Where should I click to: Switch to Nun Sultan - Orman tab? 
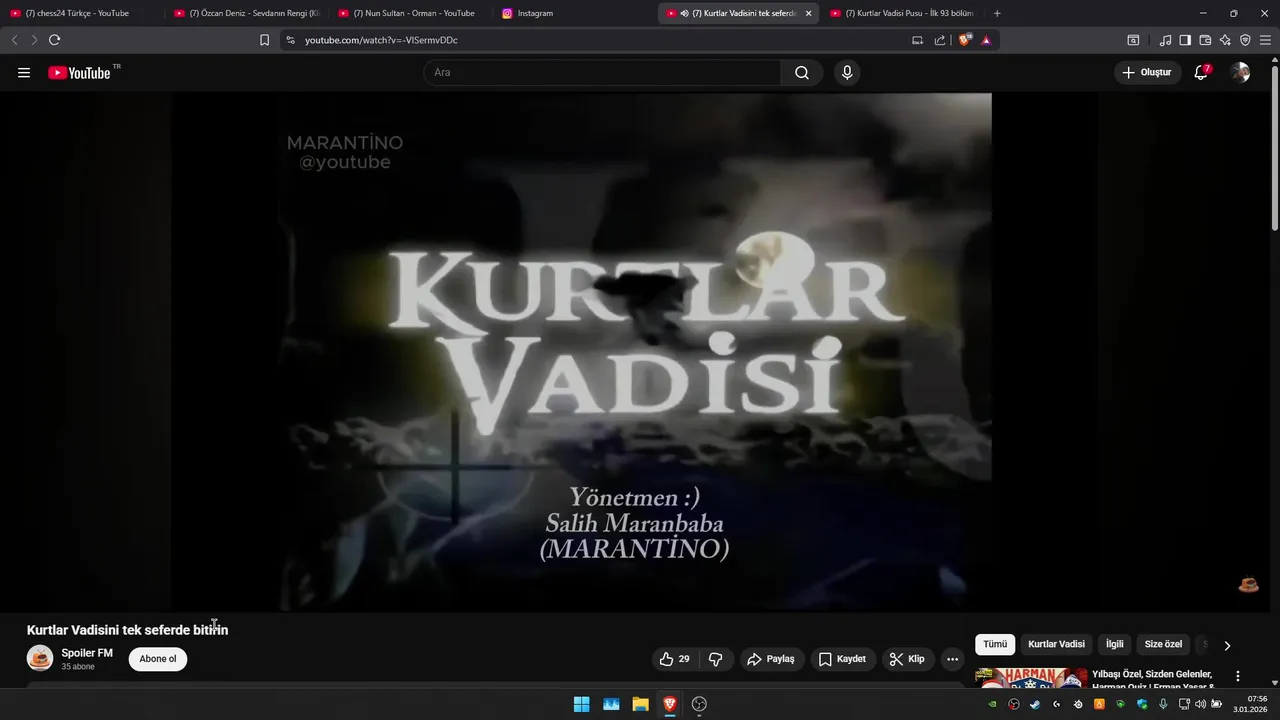click(x=411, y=13)
